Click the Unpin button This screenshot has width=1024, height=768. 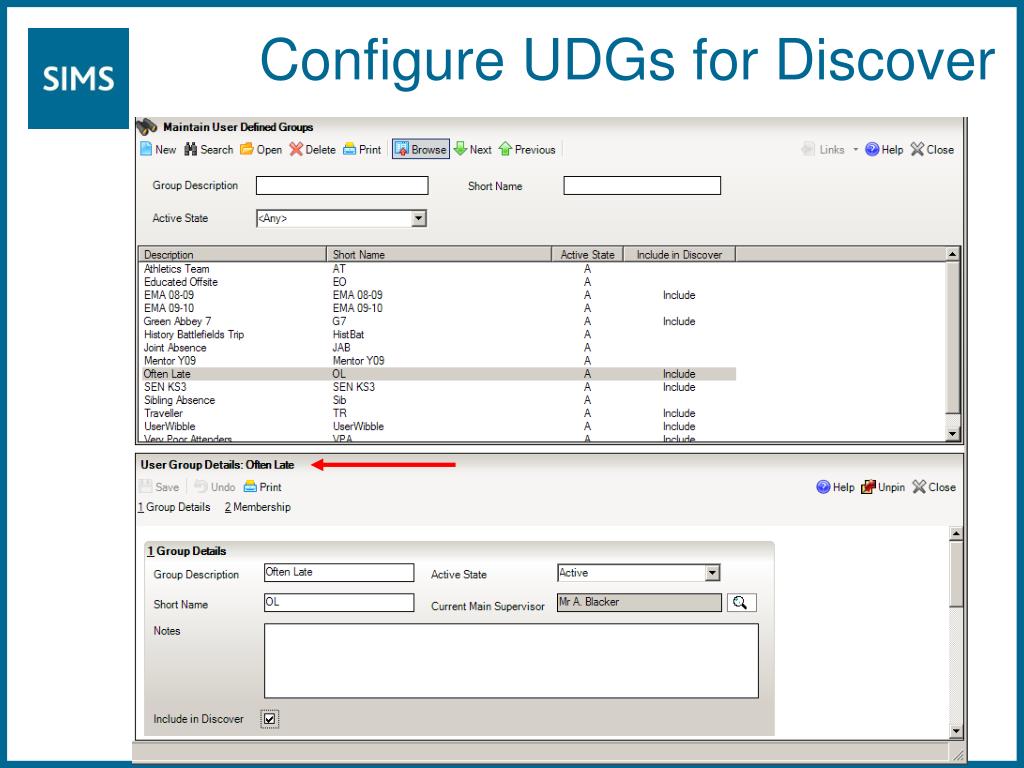point(883,487)
